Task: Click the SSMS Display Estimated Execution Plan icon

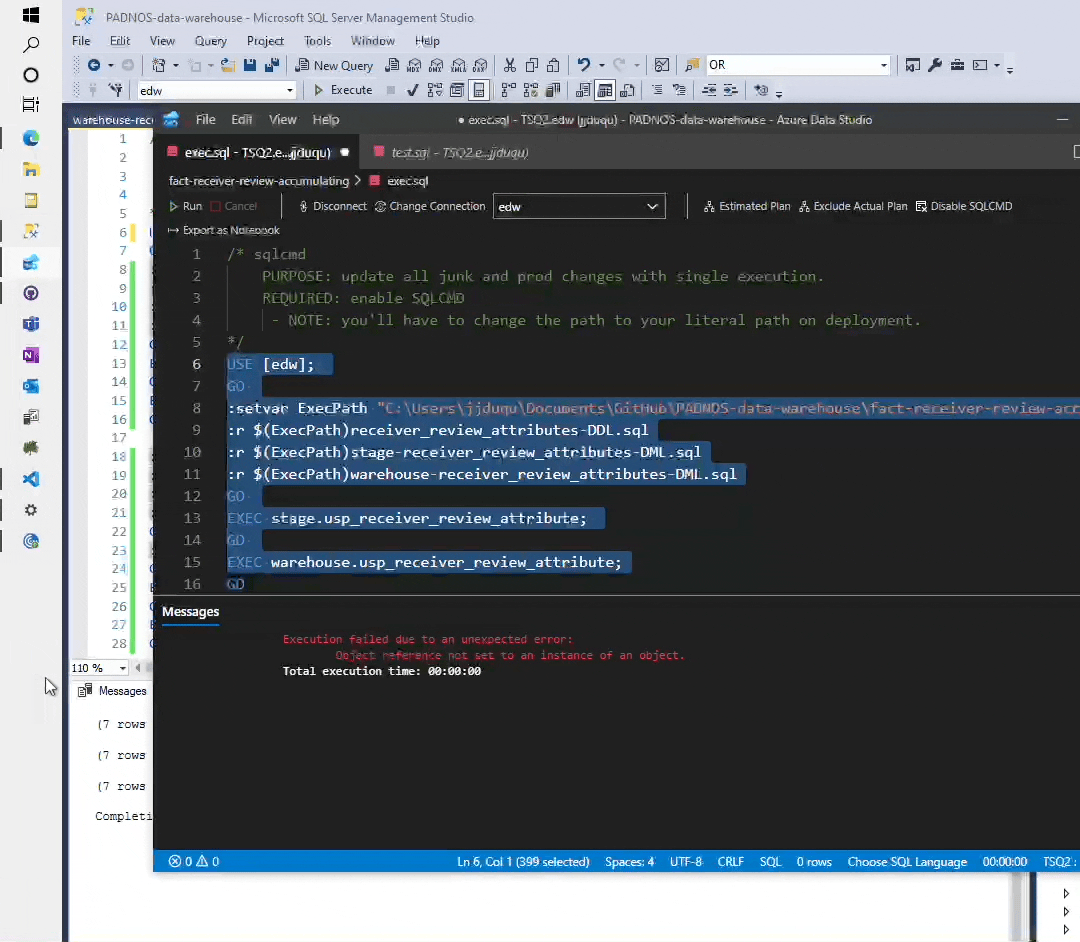Action: pos(435,90)
